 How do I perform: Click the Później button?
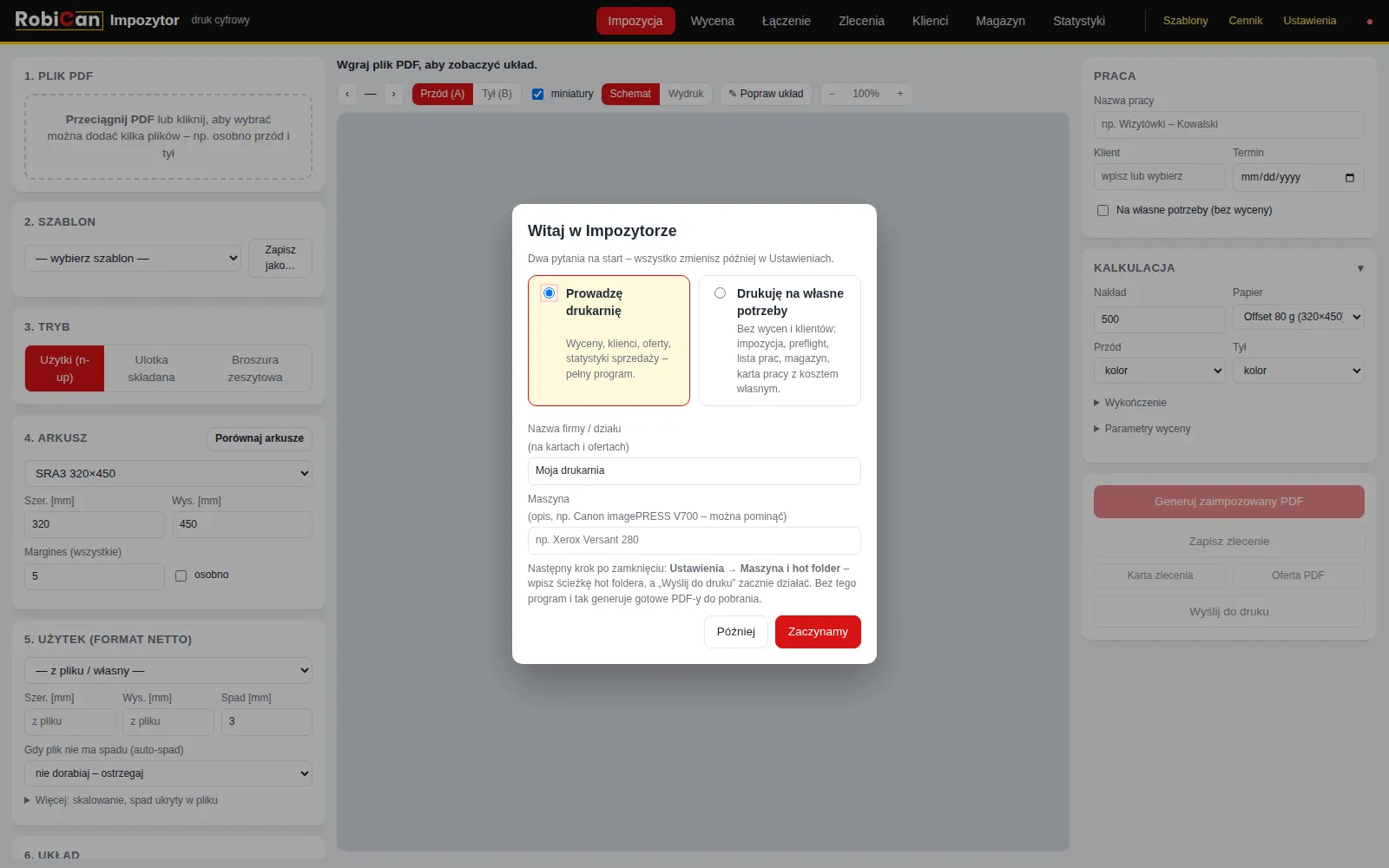click(736, 632)
